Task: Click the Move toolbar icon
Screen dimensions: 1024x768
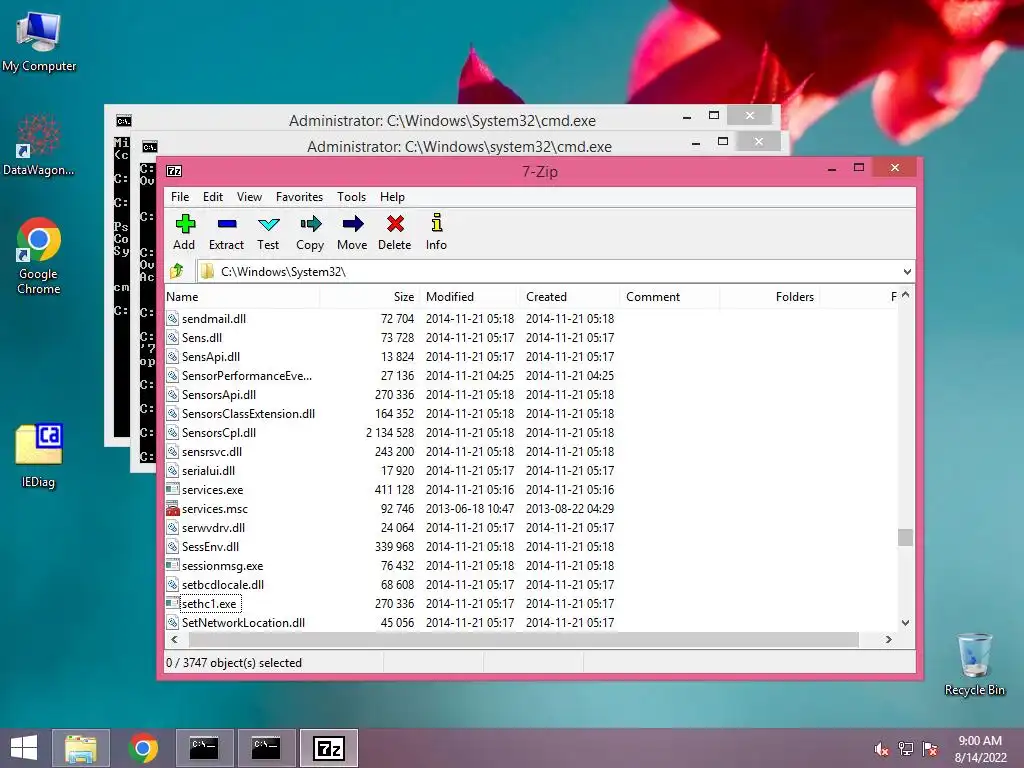Action: click(353, 224)
